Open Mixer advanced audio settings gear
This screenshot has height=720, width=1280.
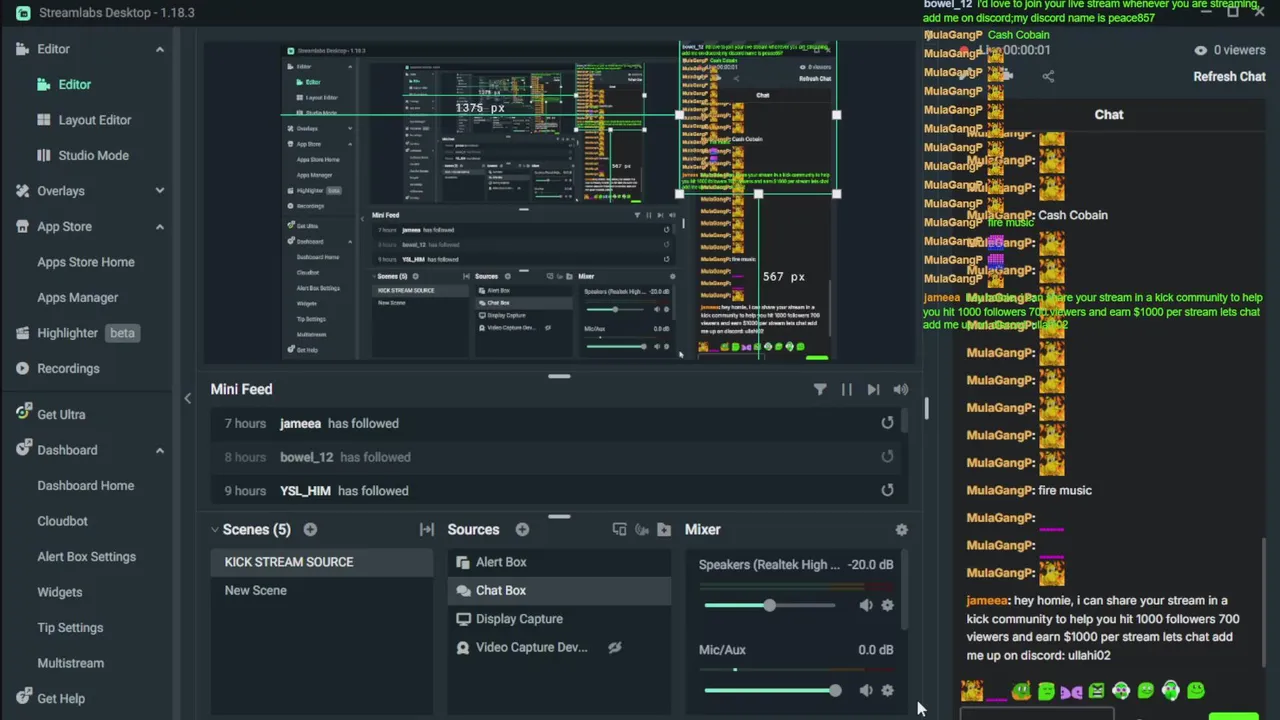tap(902, 530)
